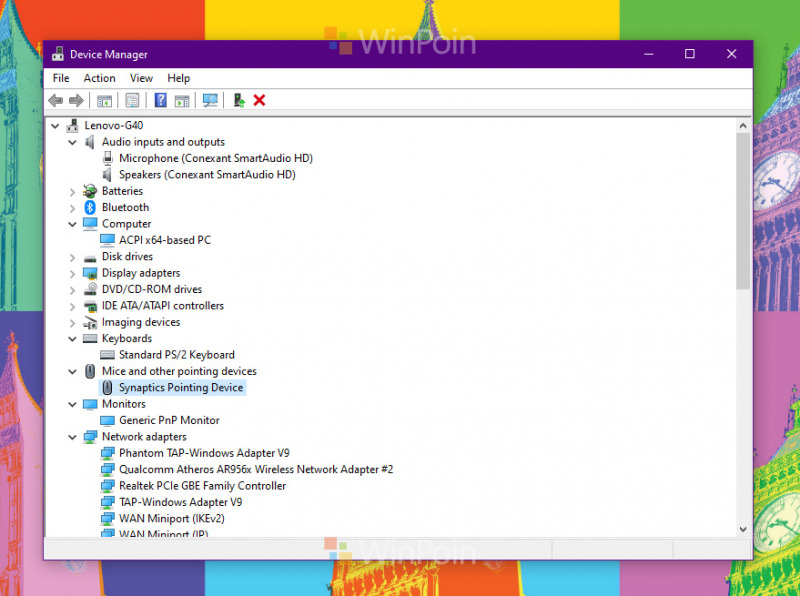Click the scrollbar up arrow
Viewport: 800px width, 596px height.
click(743, 126)
